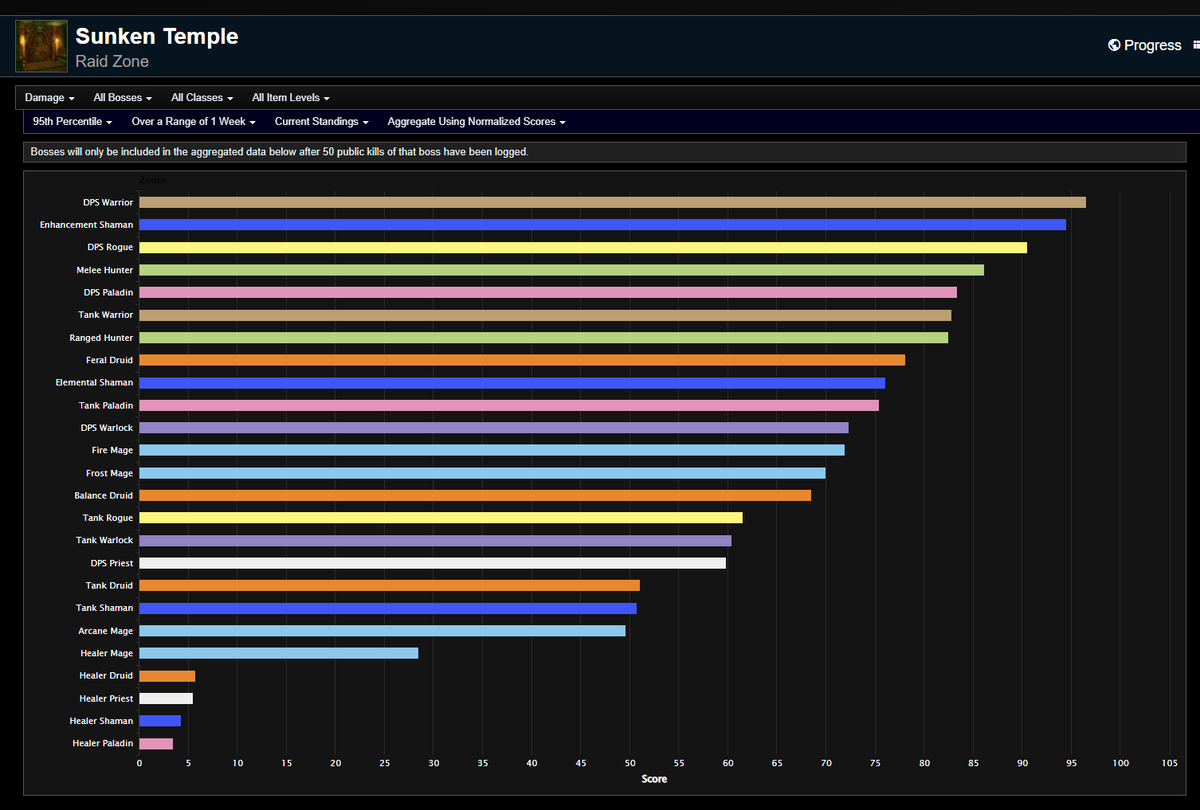Click the Healer Druid short bar
Screen dimensions: 1200x810
click(167, 676)
